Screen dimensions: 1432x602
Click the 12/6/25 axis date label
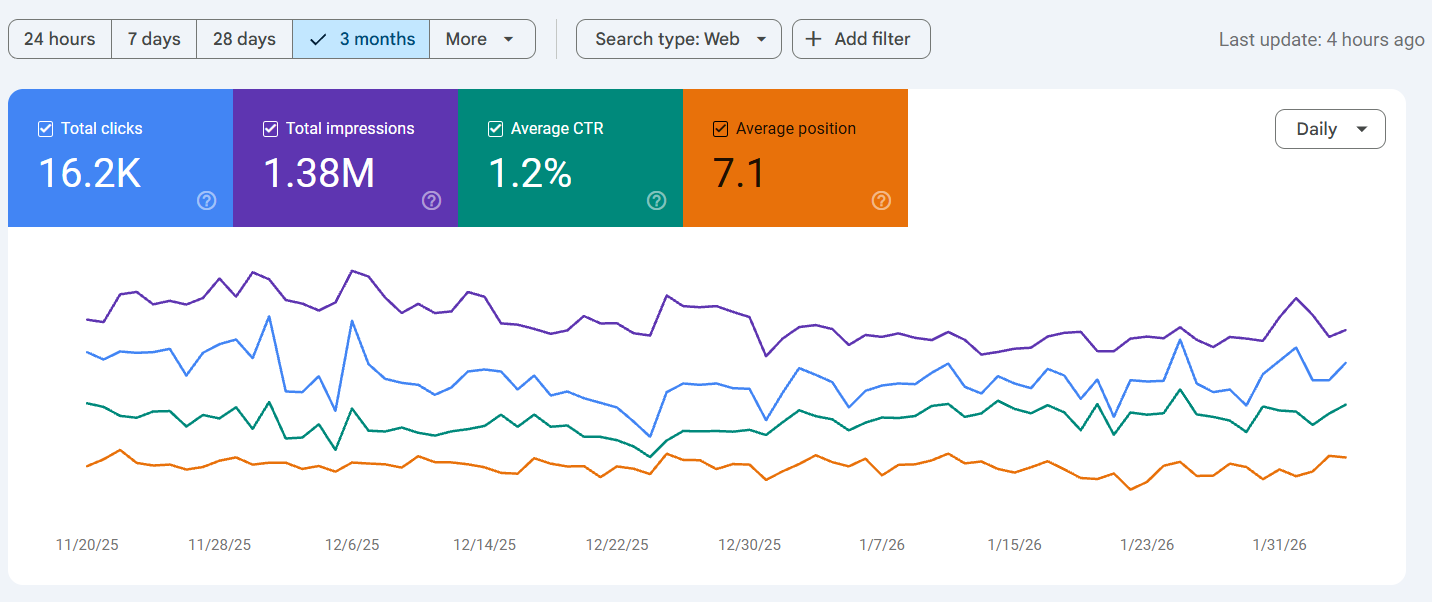(x=352, y=545)
